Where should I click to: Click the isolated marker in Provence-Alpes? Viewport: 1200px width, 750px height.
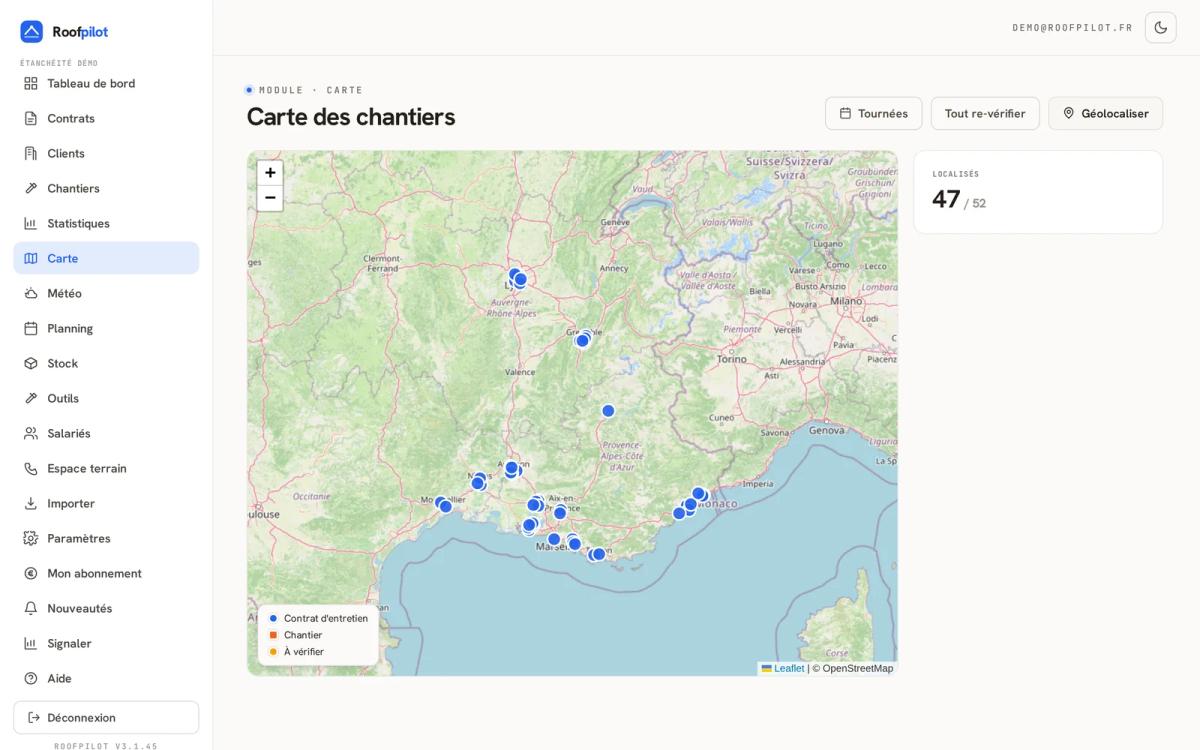coord(608,411)
